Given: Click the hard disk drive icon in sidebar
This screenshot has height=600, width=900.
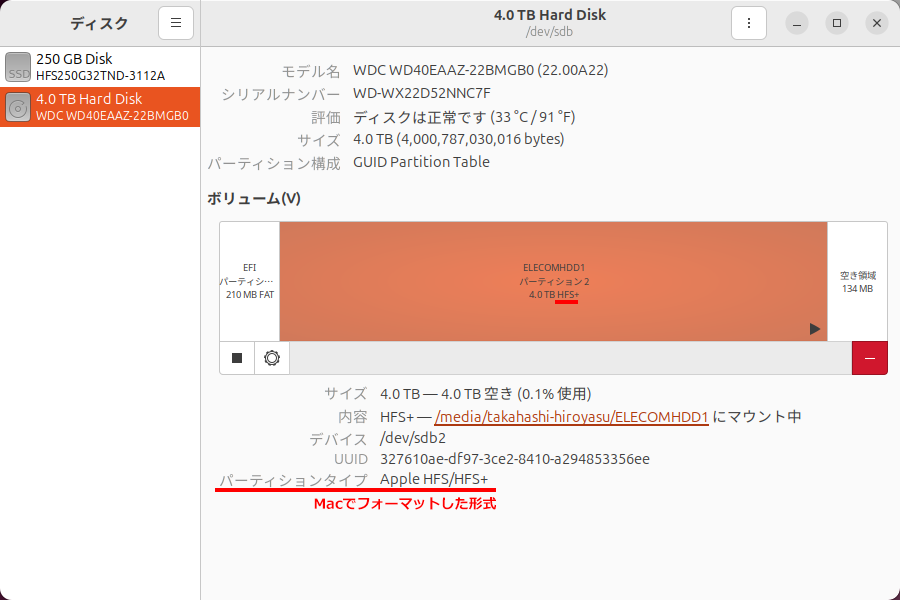Looking at the screenshot, I should [x=18, y=107].
